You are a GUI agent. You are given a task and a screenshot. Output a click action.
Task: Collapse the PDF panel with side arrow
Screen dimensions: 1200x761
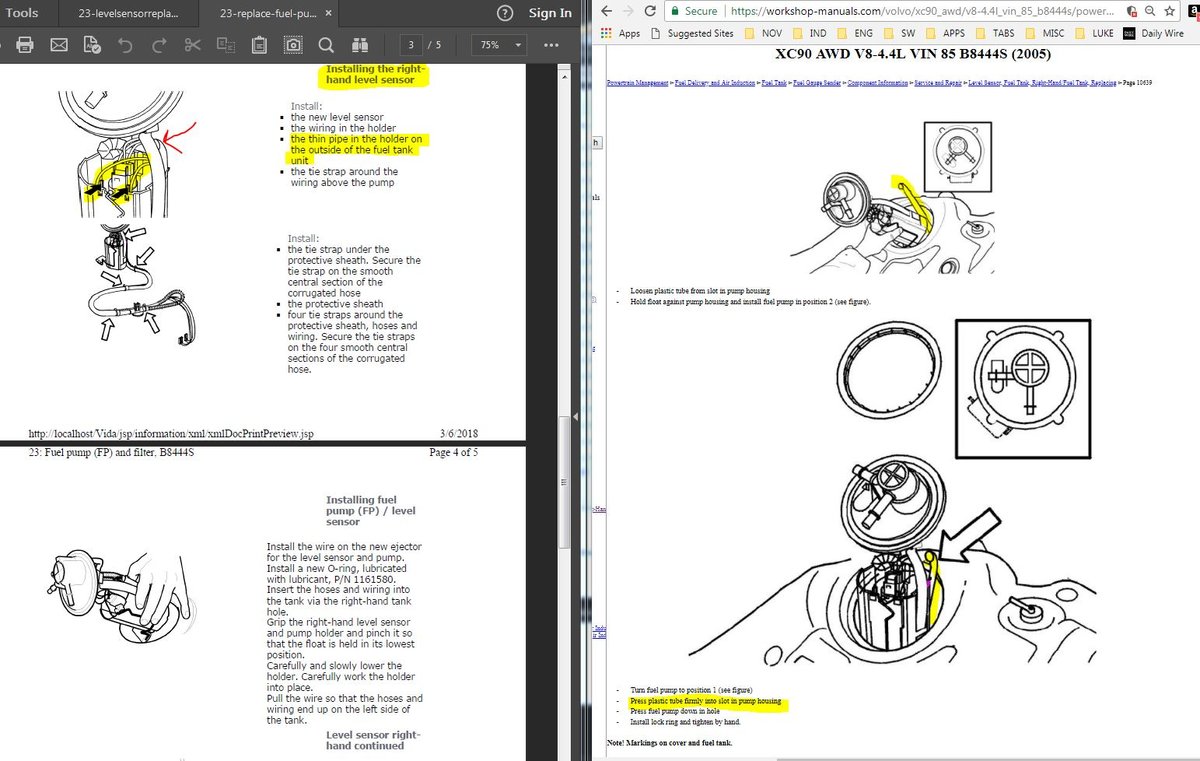point(578,417)
